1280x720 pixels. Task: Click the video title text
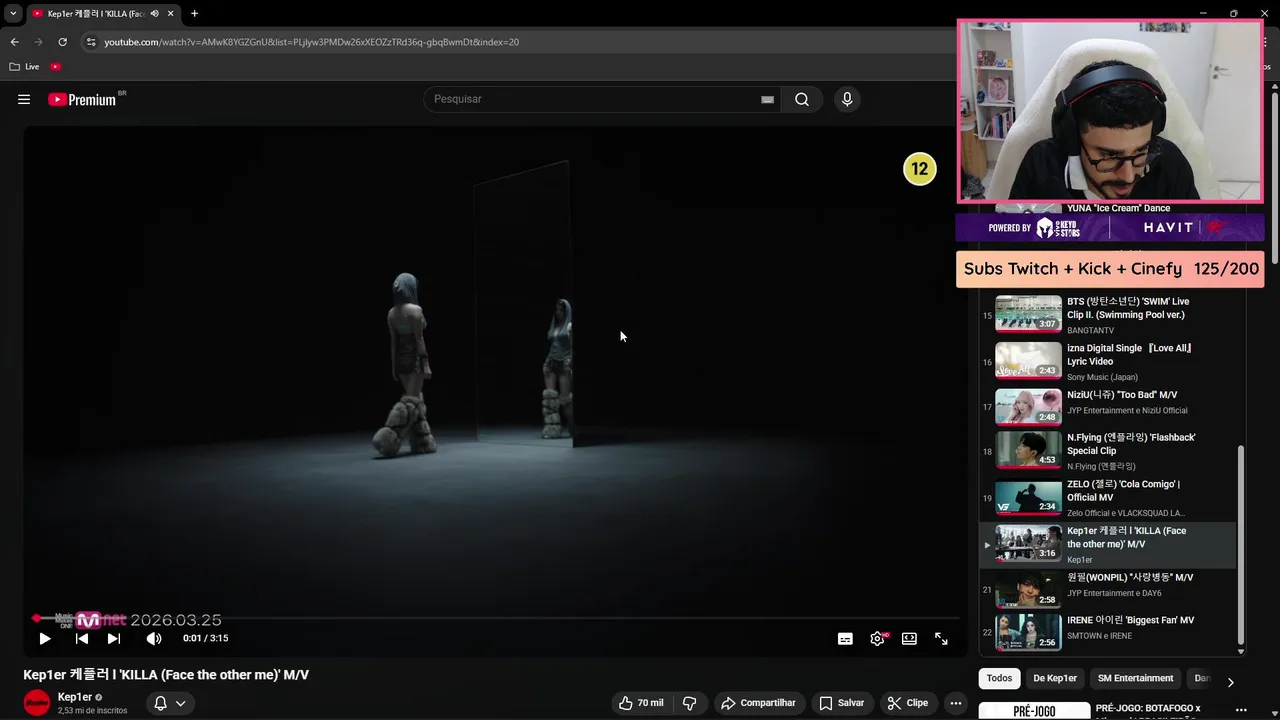pos(166,675)
